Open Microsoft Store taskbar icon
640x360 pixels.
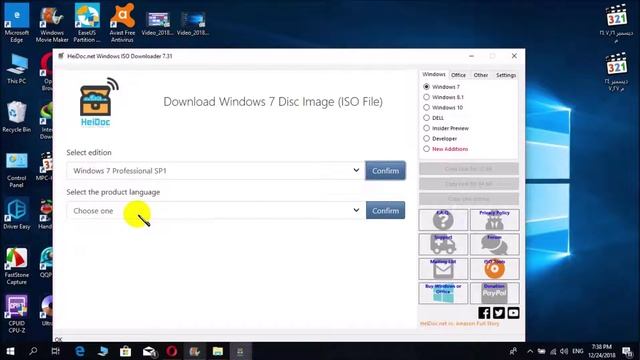(x=125, y=351)
